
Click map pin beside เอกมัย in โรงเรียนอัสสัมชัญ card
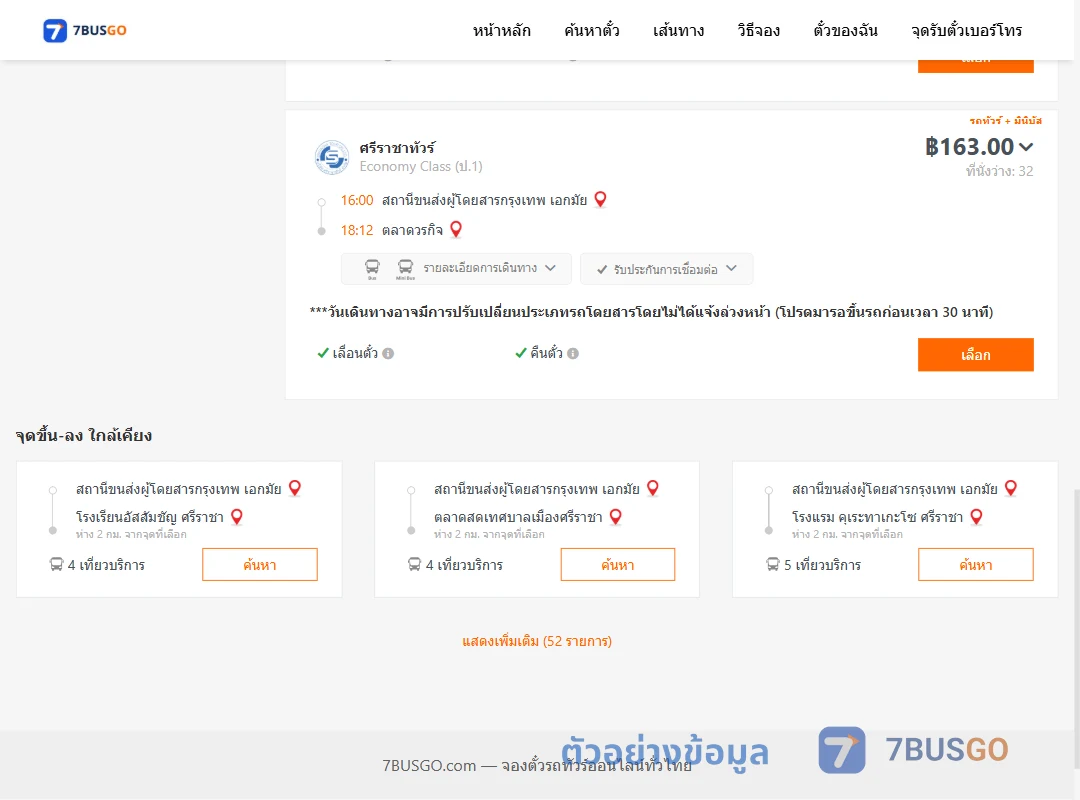(x=295, y=488)
